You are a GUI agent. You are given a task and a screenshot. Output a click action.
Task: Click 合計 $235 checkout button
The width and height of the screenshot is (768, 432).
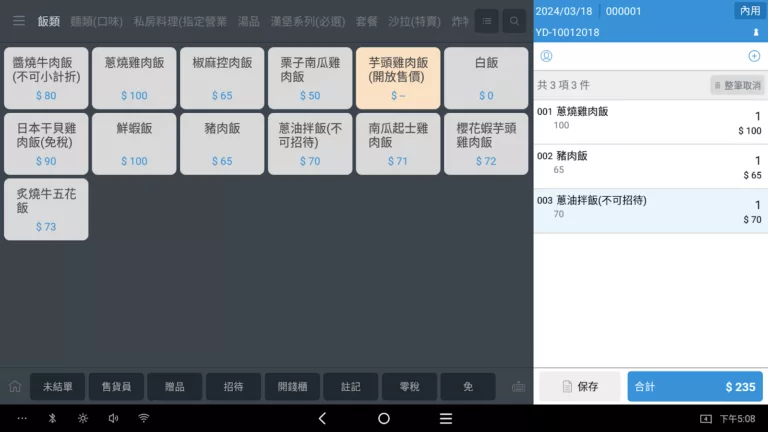[694, 386]
